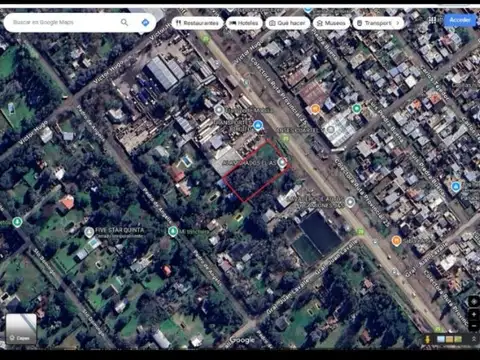This screenshot has width=480, height=360.
Task: Click the green imagery thumbnail in bottom strip
Action: [458, 339]
